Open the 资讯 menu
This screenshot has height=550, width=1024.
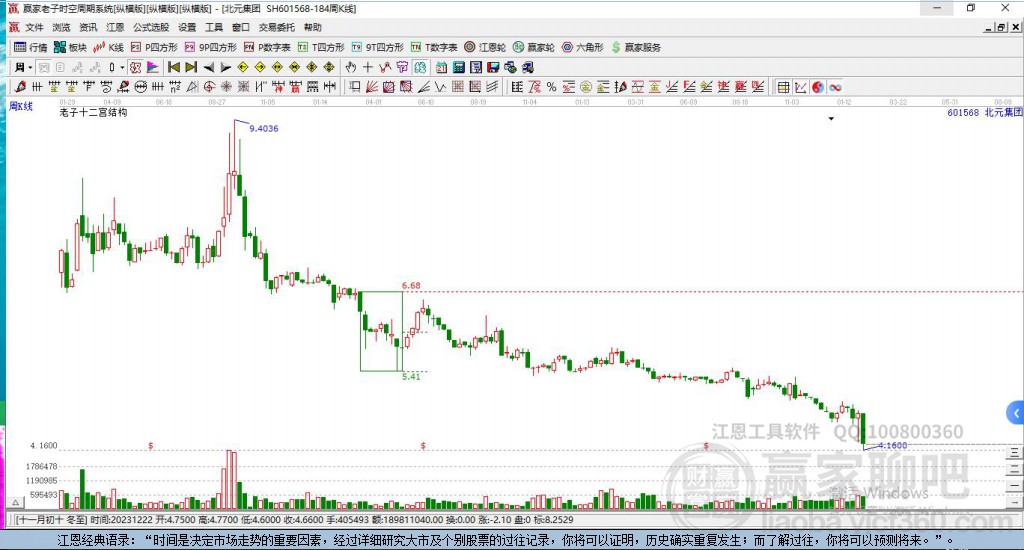[x=88, y=27]
